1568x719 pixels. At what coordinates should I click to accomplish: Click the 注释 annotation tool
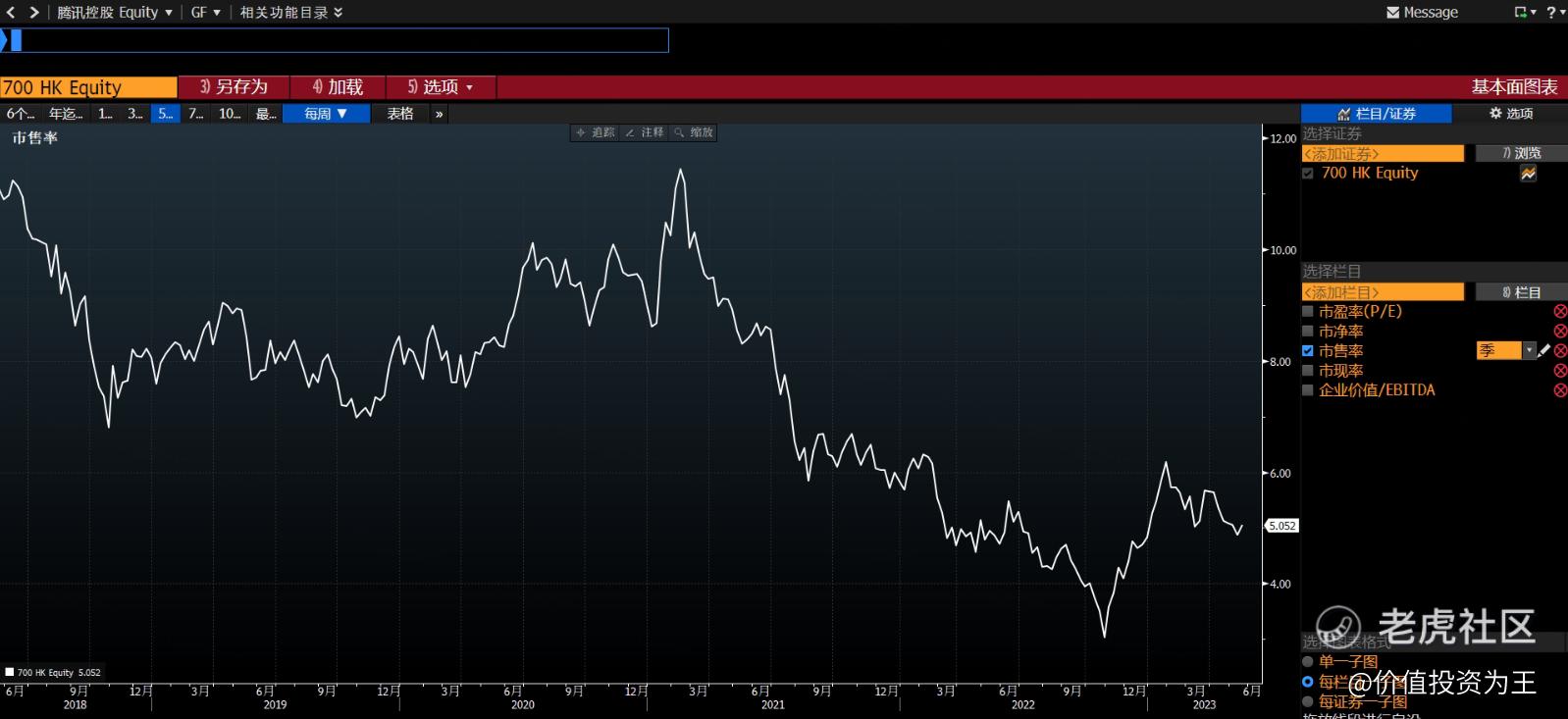tap(645, 132)
